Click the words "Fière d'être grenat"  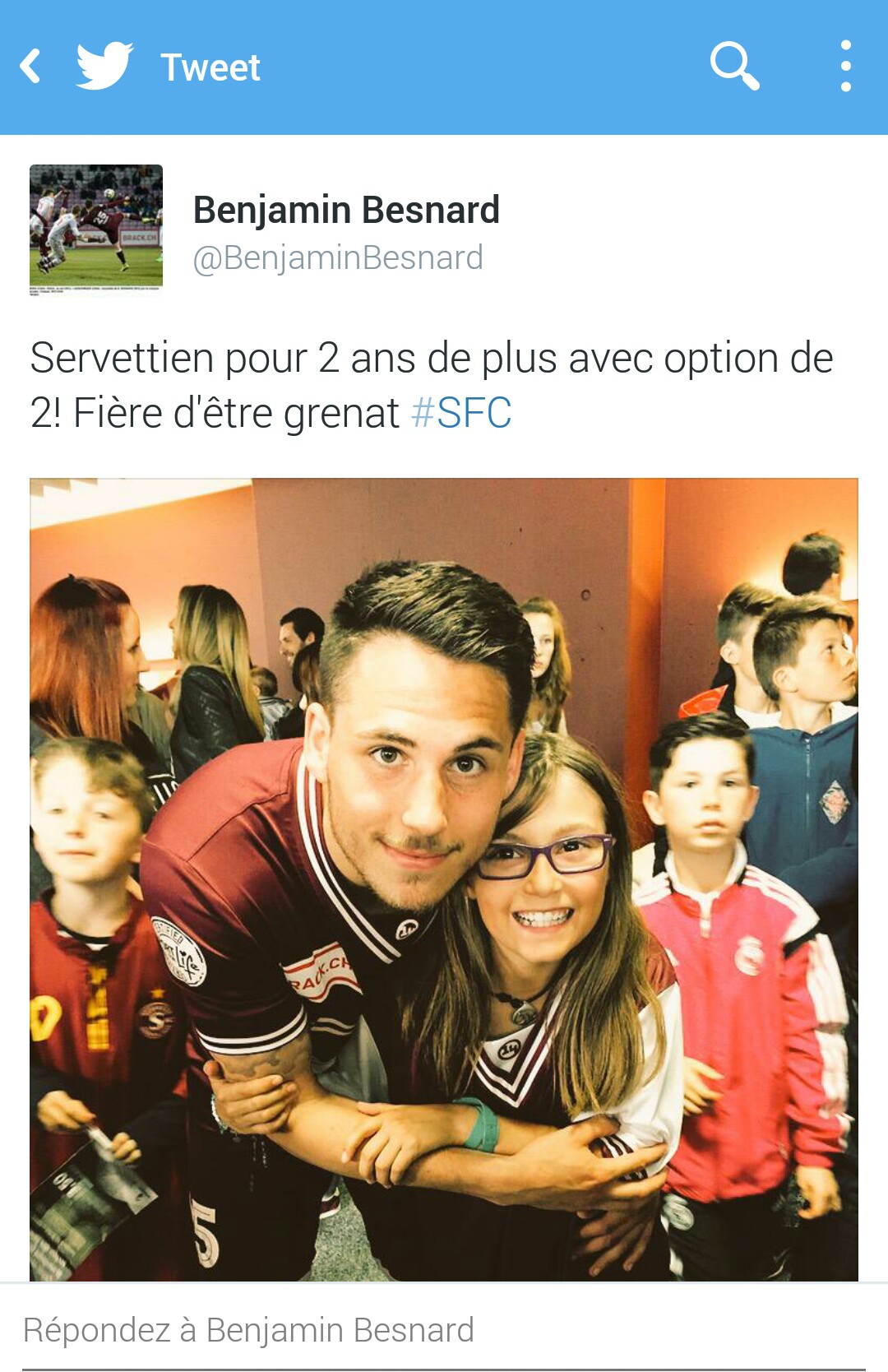(x=236, y=413)
